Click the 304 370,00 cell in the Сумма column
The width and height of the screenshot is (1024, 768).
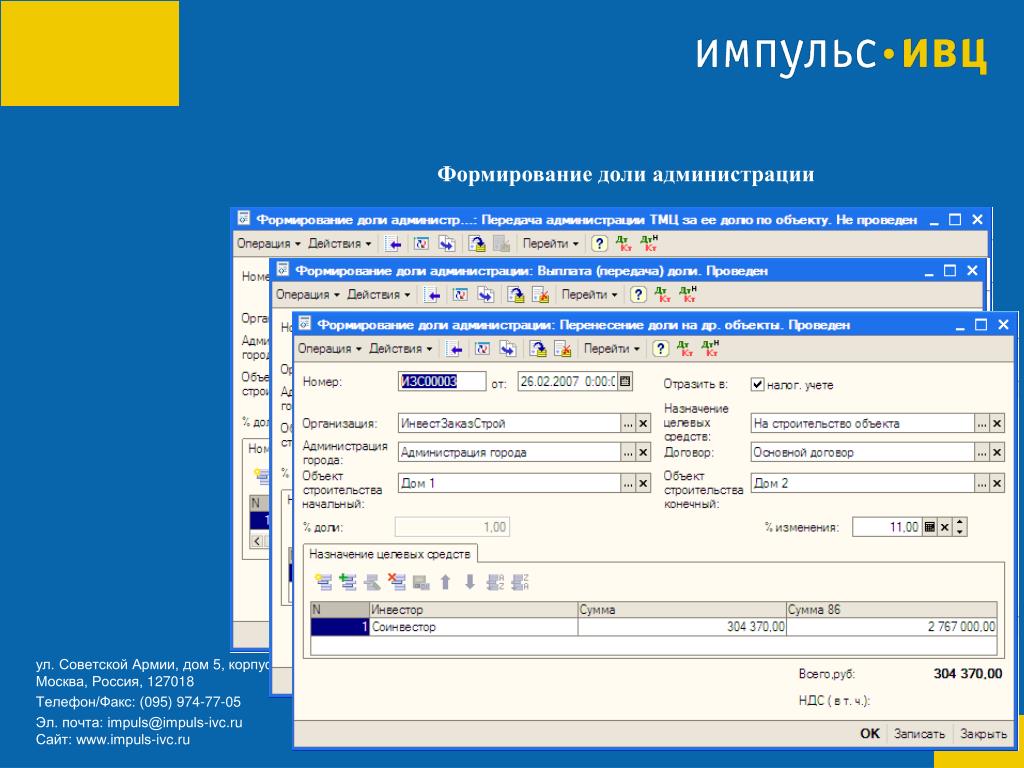tap(682, 627)
